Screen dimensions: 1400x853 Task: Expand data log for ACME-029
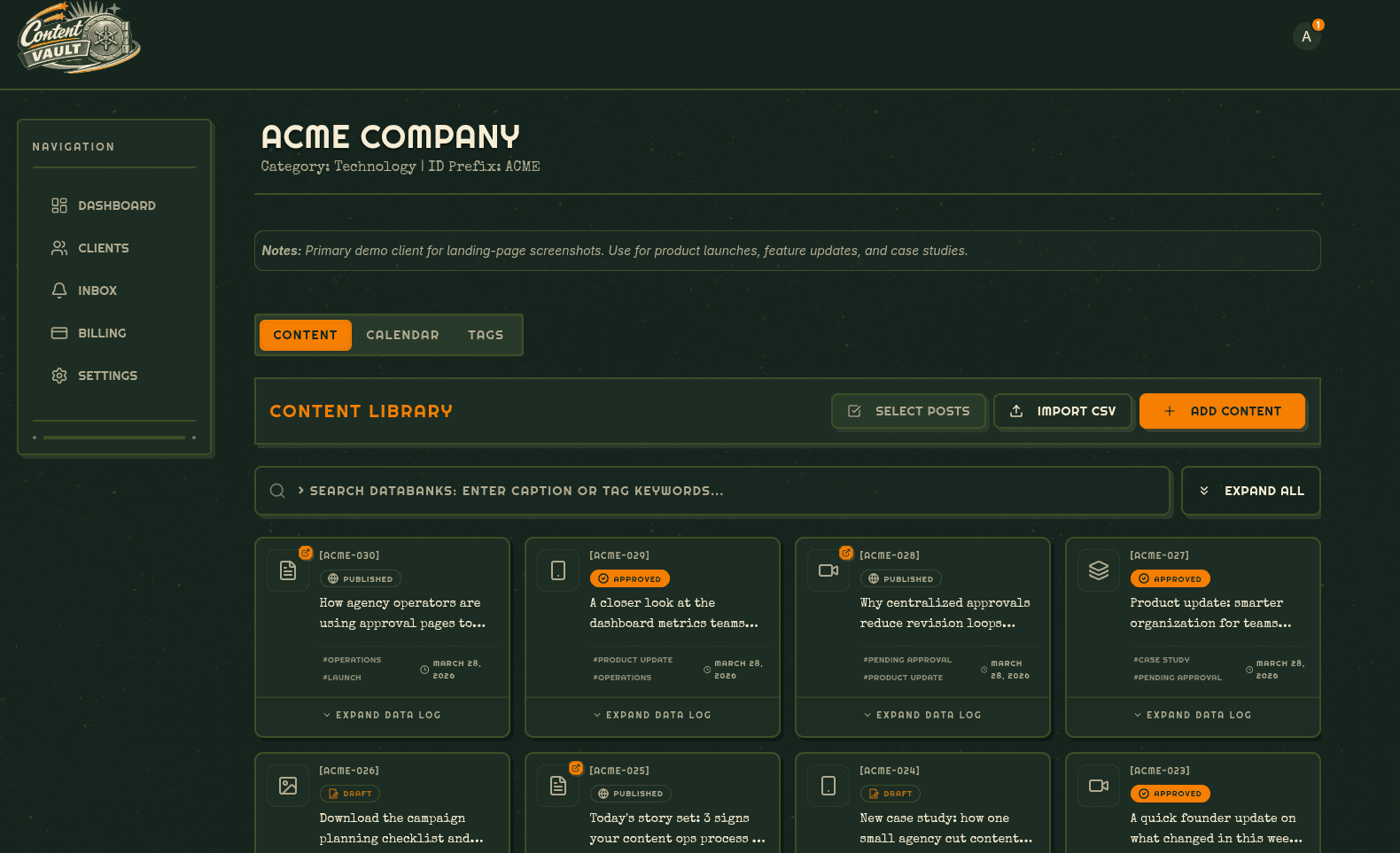tap(652, 715)
